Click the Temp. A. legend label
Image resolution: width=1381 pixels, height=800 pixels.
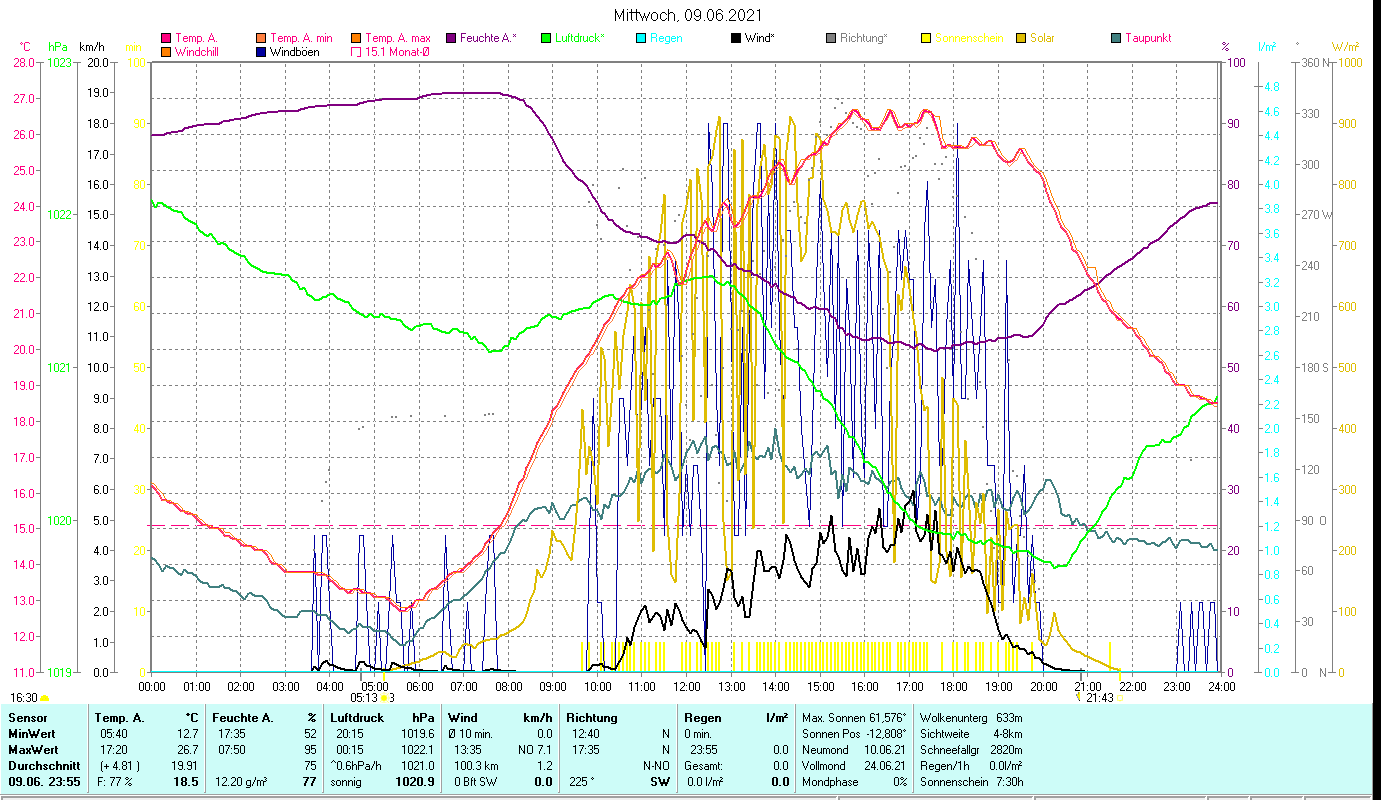(197, 38)
